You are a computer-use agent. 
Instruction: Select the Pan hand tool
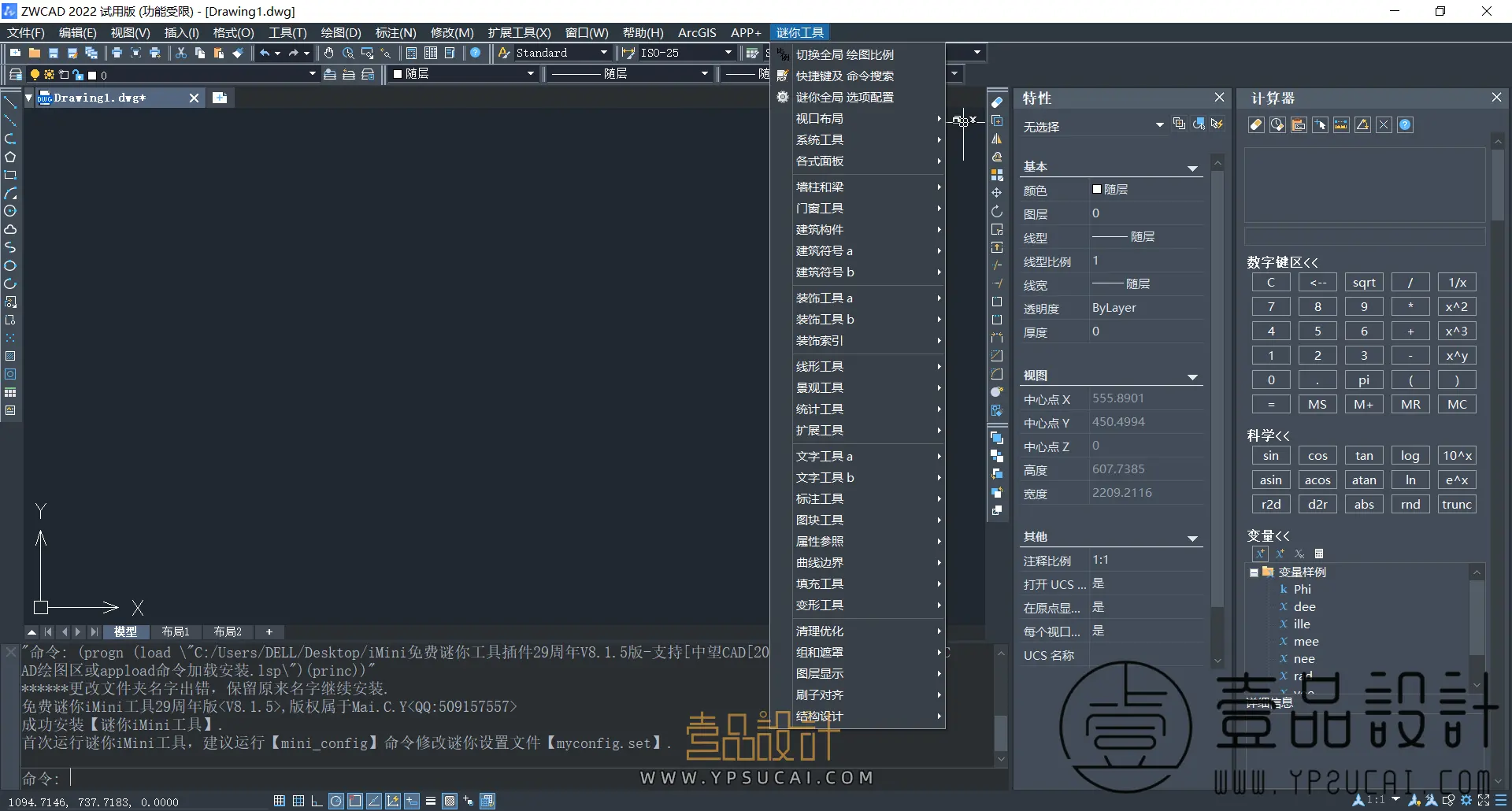click(x=329, y=53)
